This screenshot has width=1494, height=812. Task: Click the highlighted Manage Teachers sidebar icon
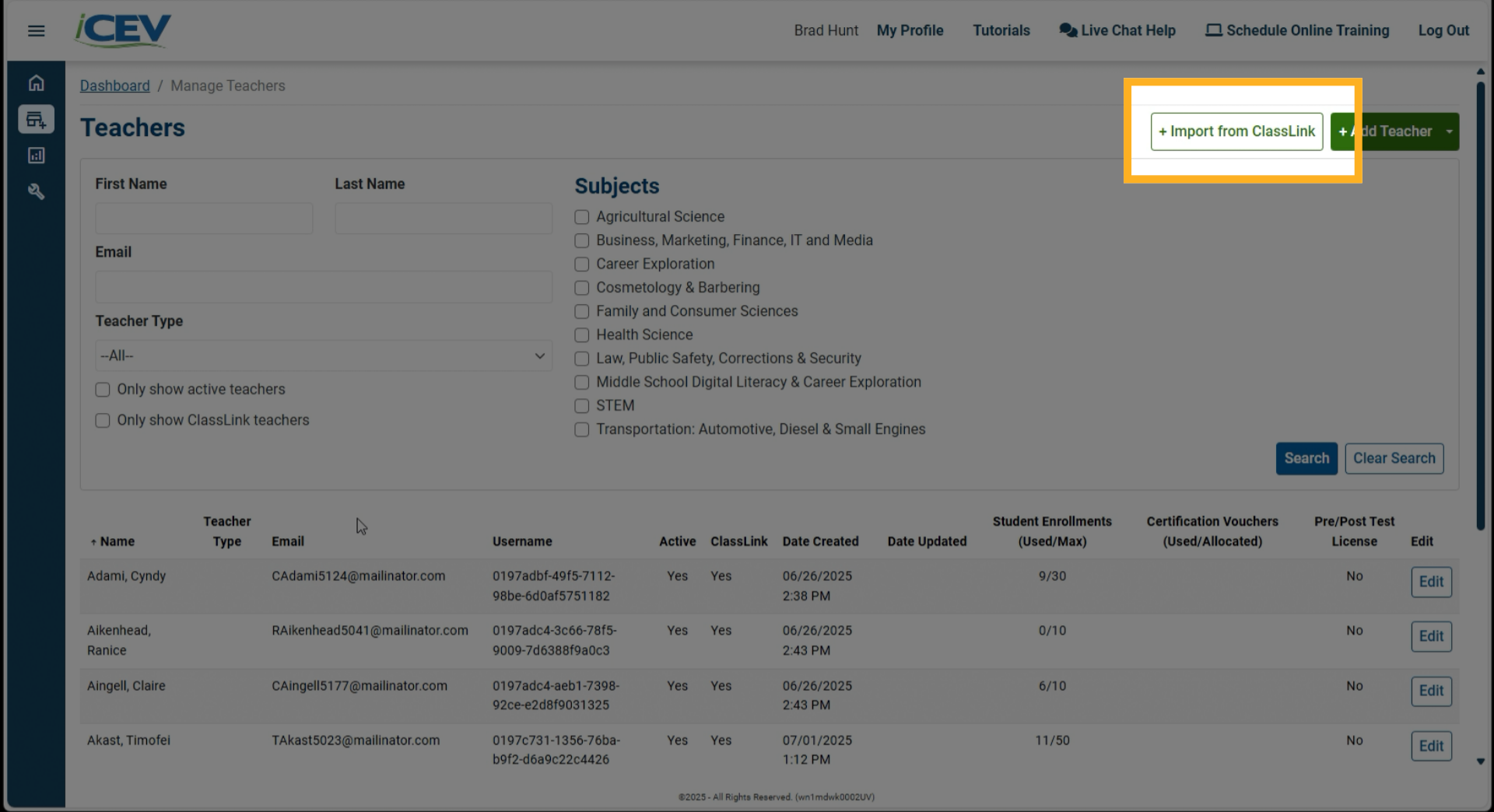click(x=36, y=119)
